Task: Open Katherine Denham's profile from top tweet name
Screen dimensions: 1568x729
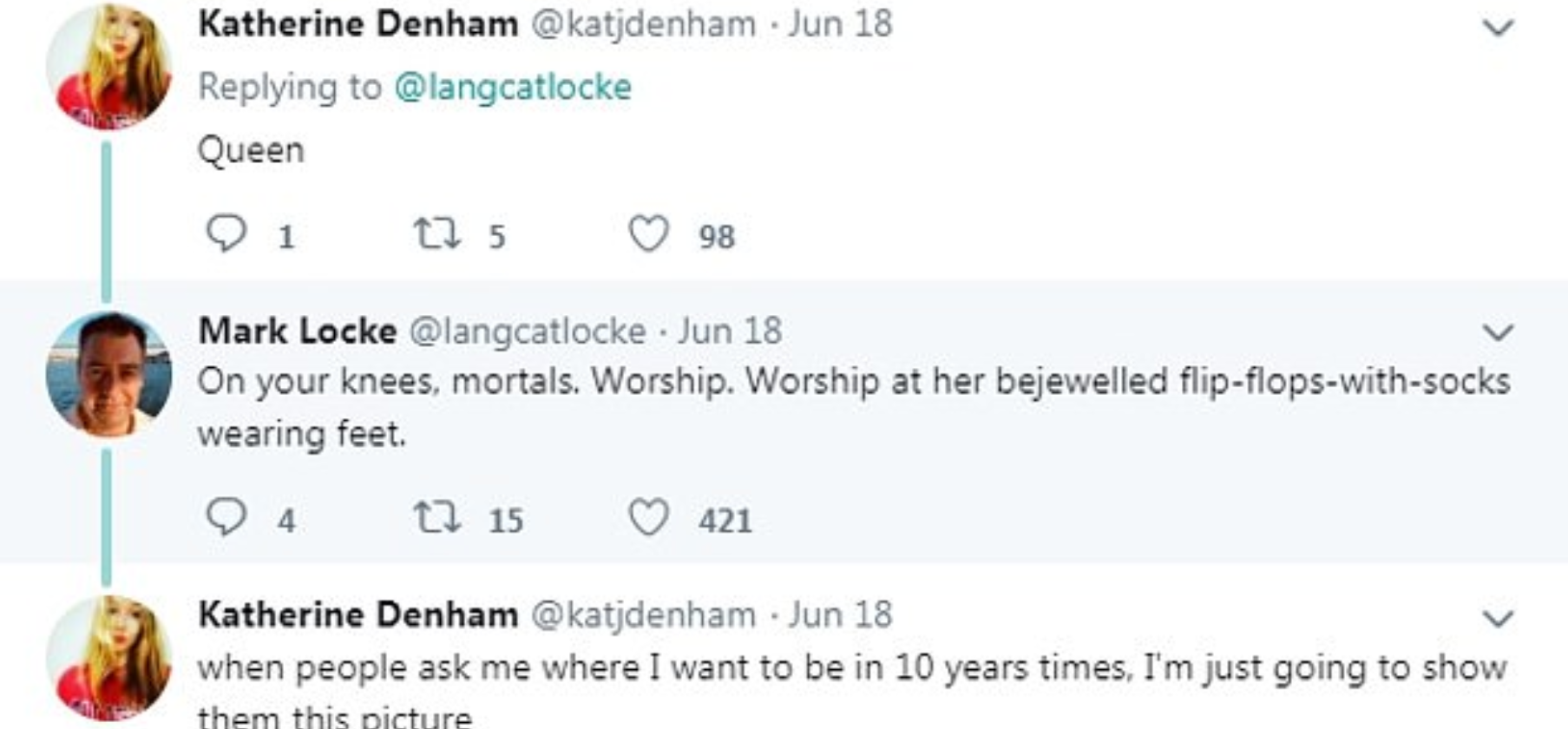Action: pos(358,24)
